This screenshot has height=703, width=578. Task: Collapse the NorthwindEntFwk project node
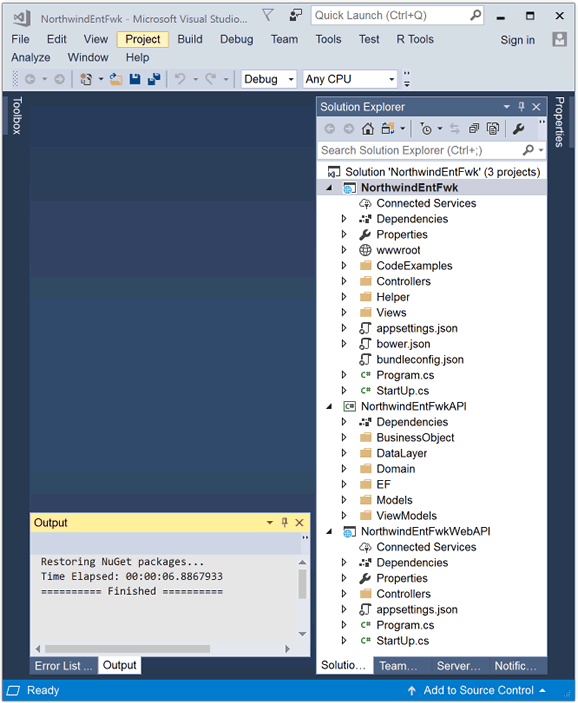(x=330, y=188)
